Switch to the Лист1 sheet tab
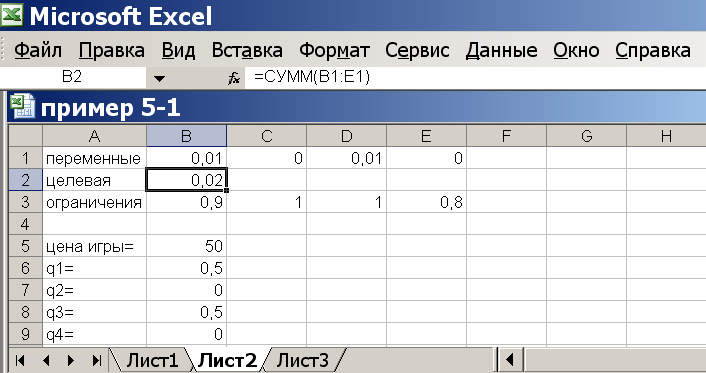 pyautogui.click(x=152, y=360)
